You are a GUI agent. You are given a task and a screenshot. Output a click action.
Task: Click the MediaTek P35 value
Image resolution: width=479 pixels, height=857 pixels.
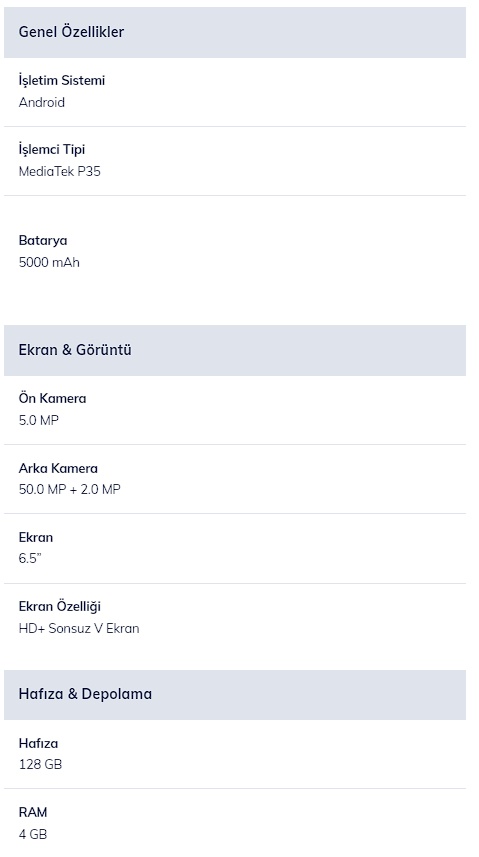(60, 172)
